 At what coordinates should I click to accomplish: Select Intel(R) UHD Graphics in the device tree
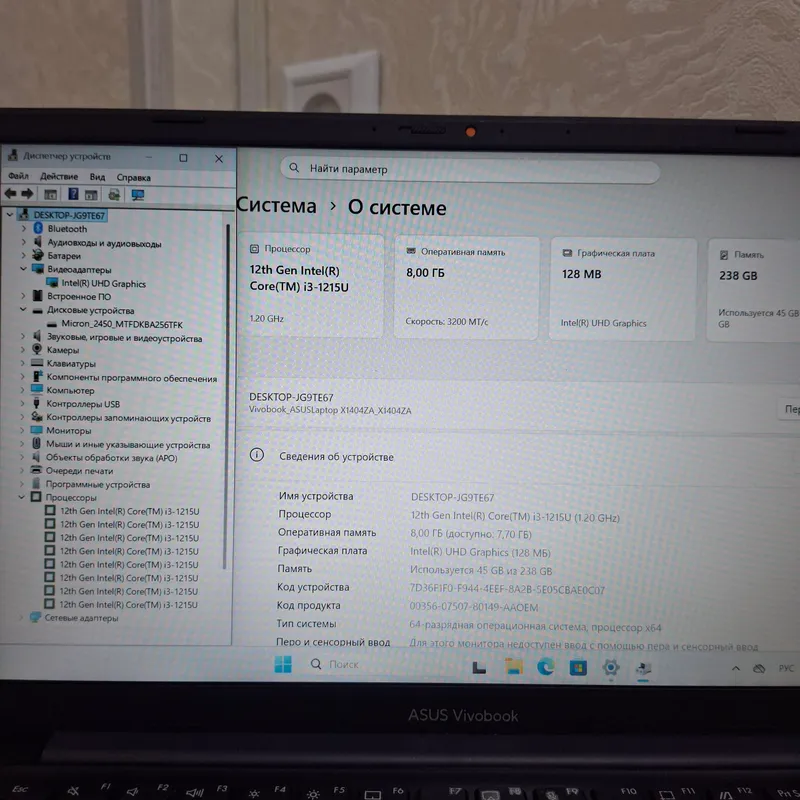[x=104, y=284]
